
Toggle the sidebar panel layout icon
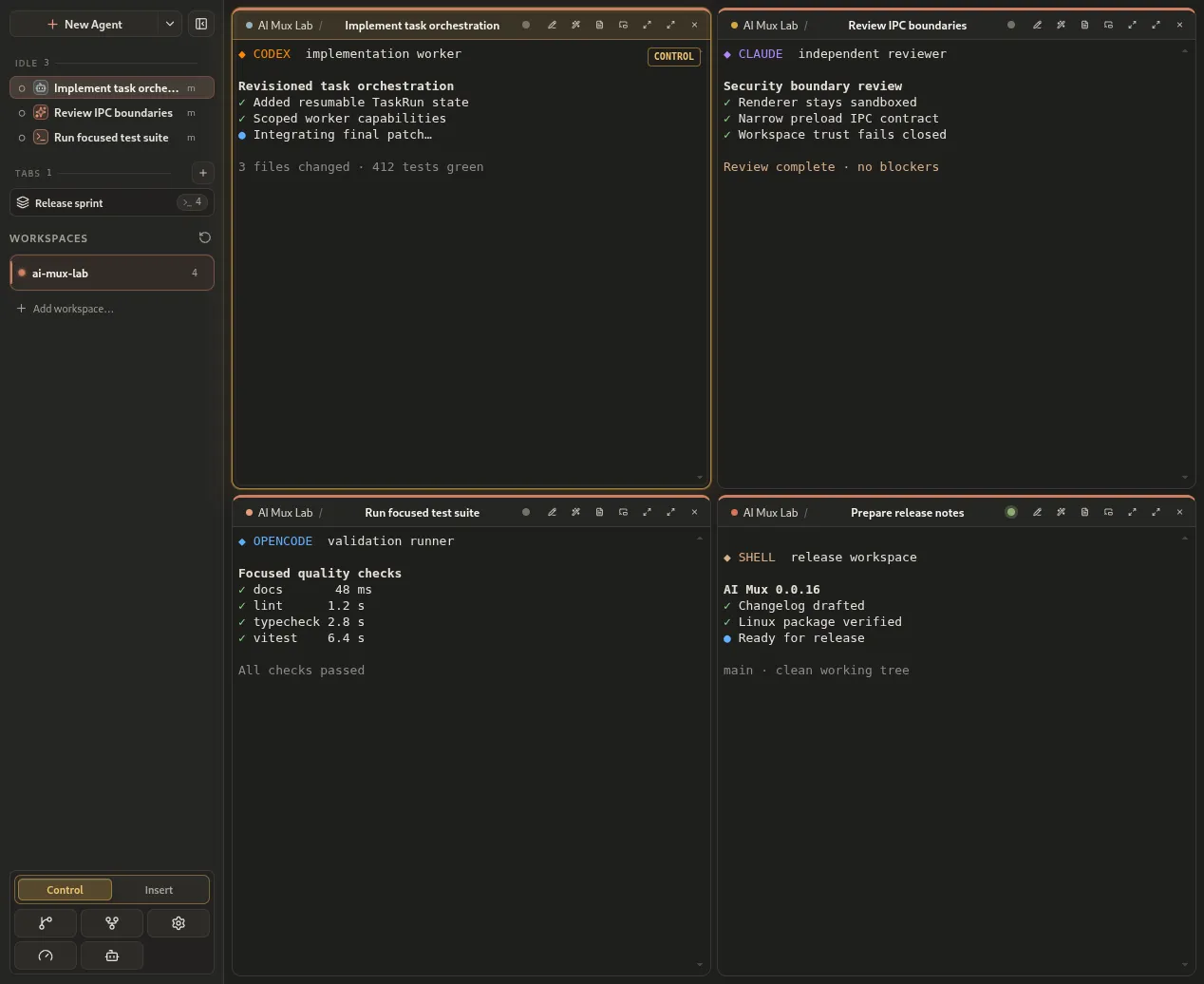pyautogui.click(x=201, y=24)
